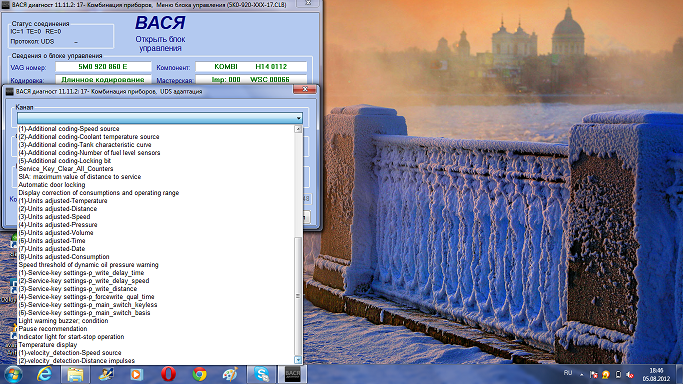683x384 pixels.
Task: Open the Paint palette taskbar icon
Action: (230, 374)
